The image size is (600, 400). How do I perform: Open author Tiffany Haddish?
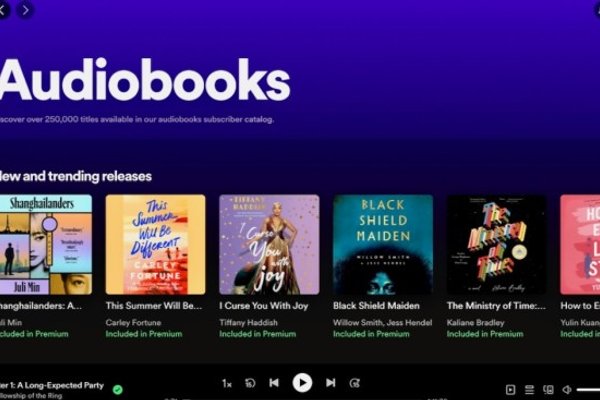click(248, 323)
